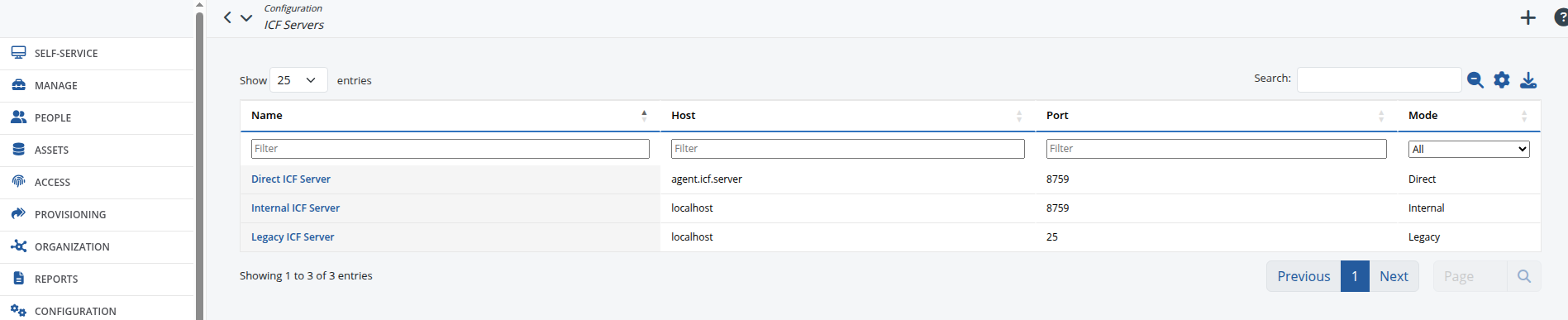The width and height of the screenshot is (1568, 320).
Task: Click the Name column header text
Action: coord(267,116)
